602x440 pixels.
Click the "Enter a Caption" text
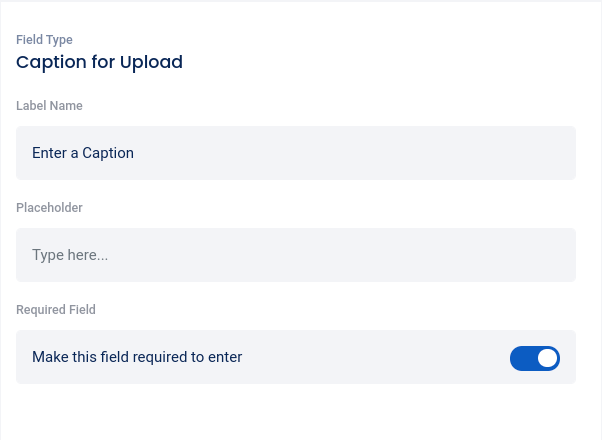click(x=83, y=153)
